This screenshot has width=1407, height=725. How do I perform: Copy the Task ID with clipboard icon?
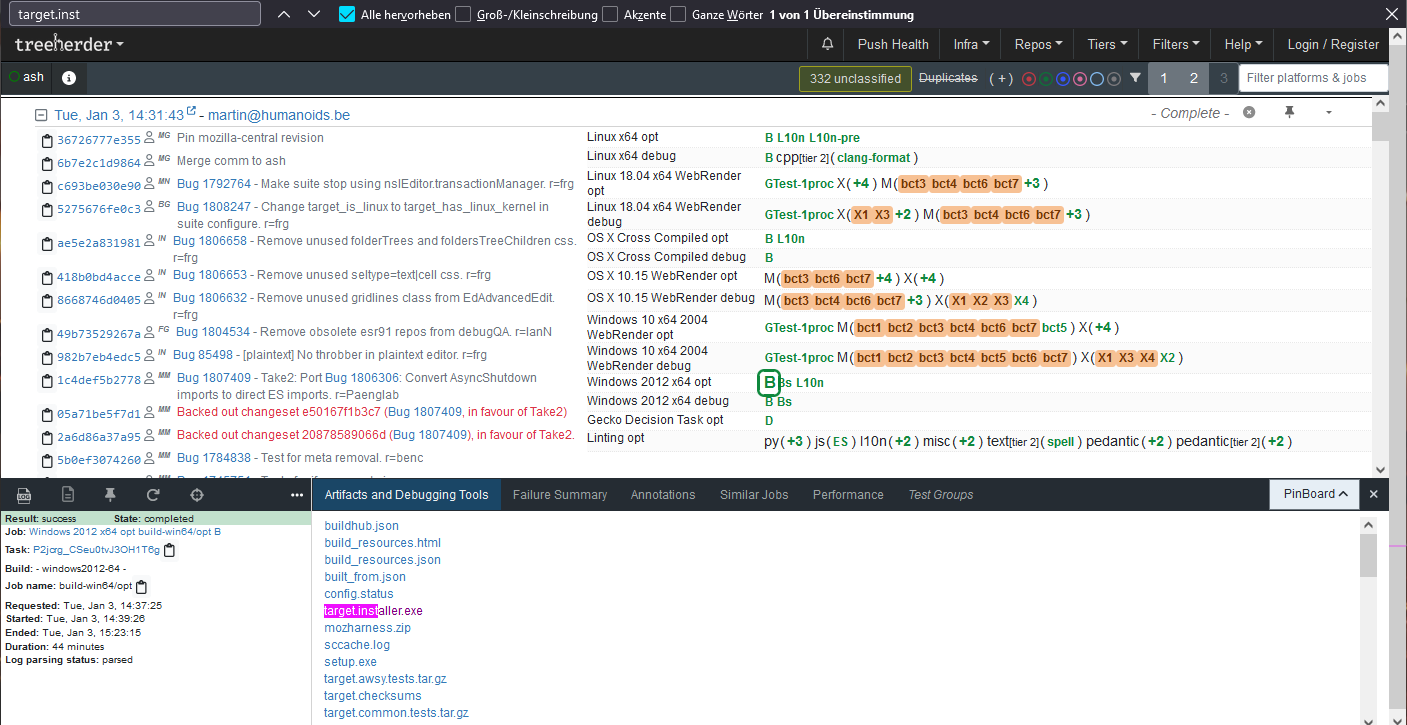click(x=170, y=550)
